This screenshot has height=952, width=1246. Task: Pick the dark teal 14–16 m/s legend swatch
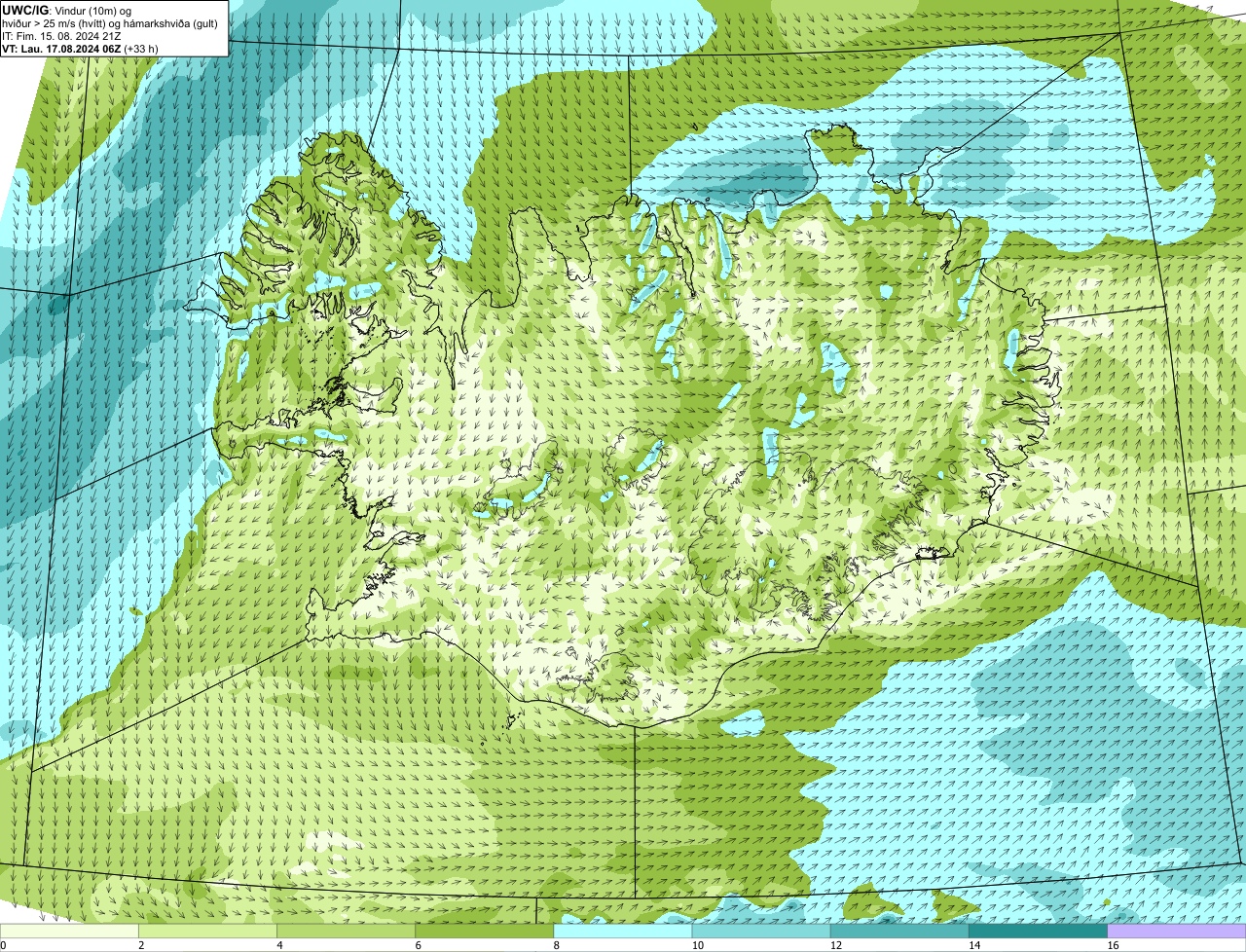[1038, 931]
